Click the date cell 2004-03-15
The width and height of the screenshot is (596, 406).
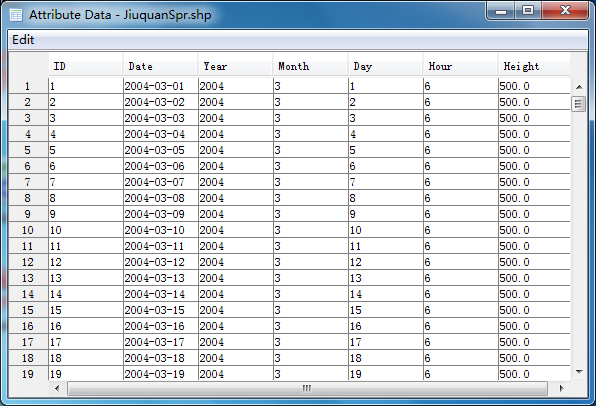coord(161,310)
